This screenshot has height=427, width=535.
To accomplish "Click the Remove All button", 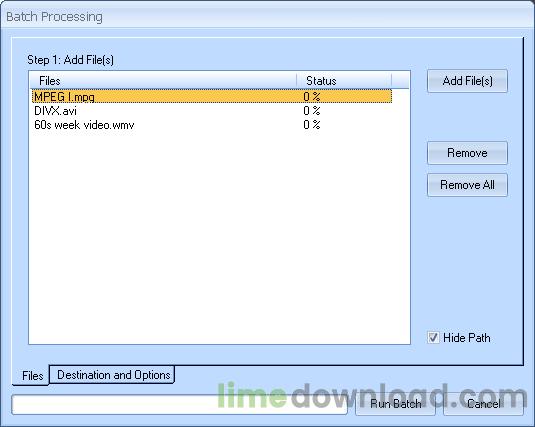I will 467,185.
